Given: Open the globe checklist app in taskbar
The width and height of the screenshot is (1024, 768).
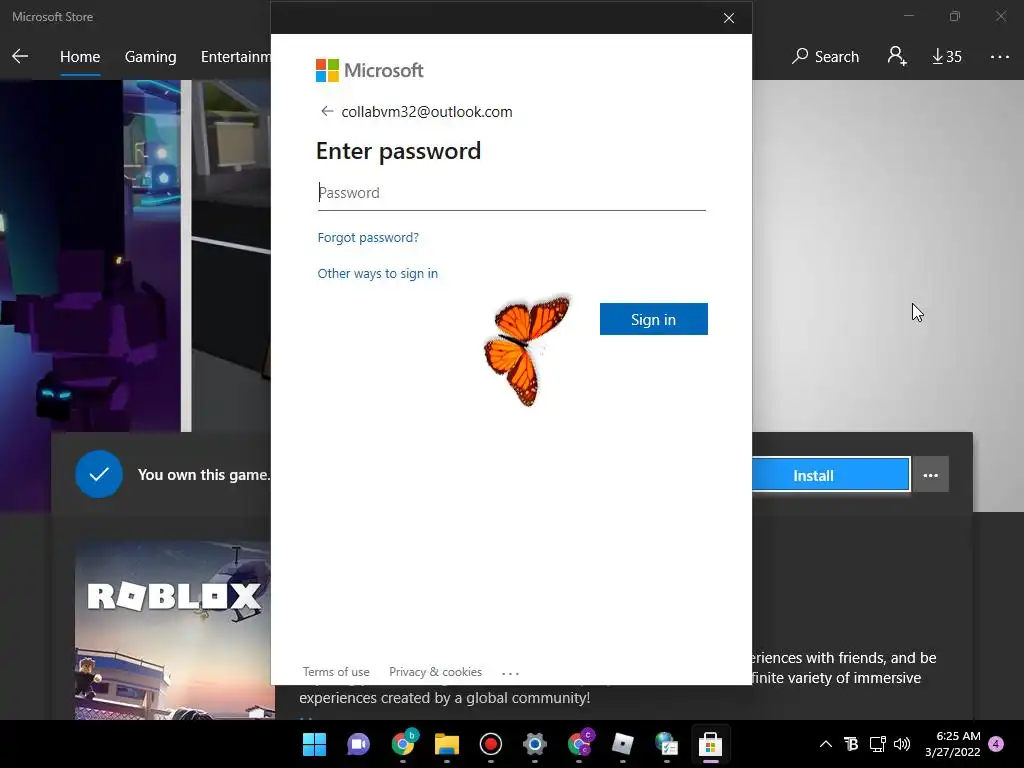Looking at the screenshot, I should (666, 744).
